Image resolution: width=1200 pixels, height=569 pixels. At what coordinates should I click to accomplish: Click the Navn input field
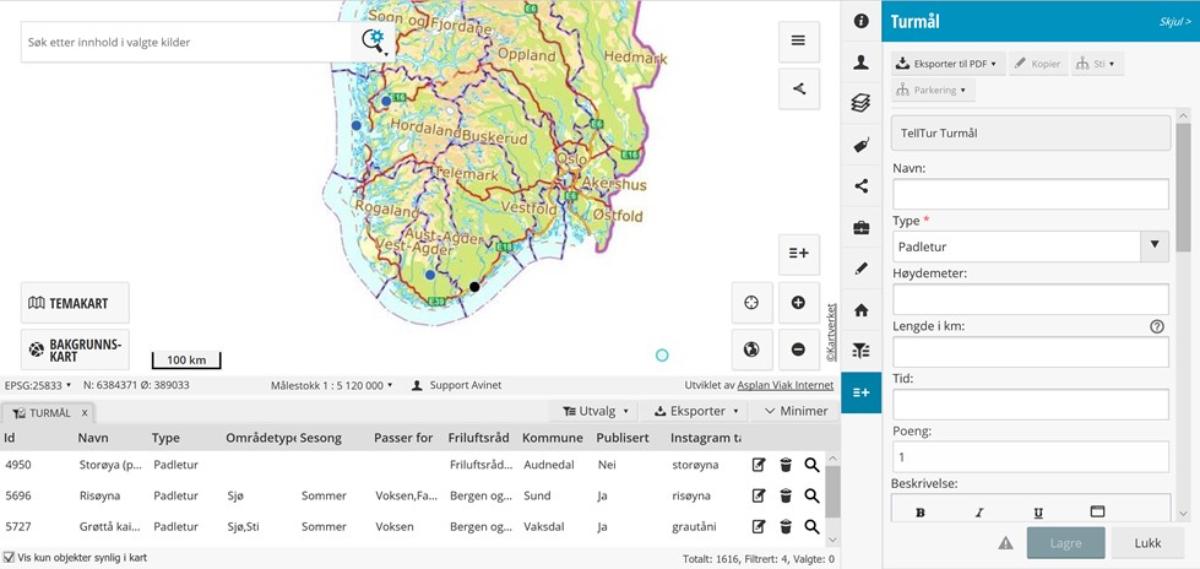[x=1030, y=194]
